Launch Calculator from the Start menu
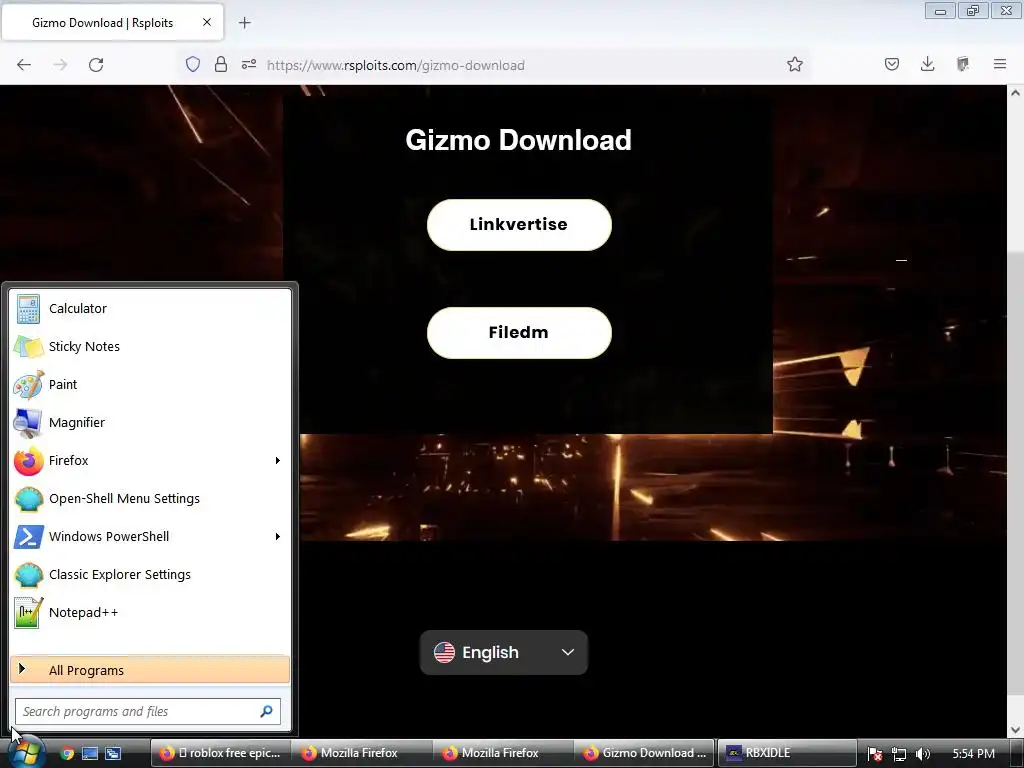Image resolution: width=1024 pixels, height=768 pixels. [150, 308]
